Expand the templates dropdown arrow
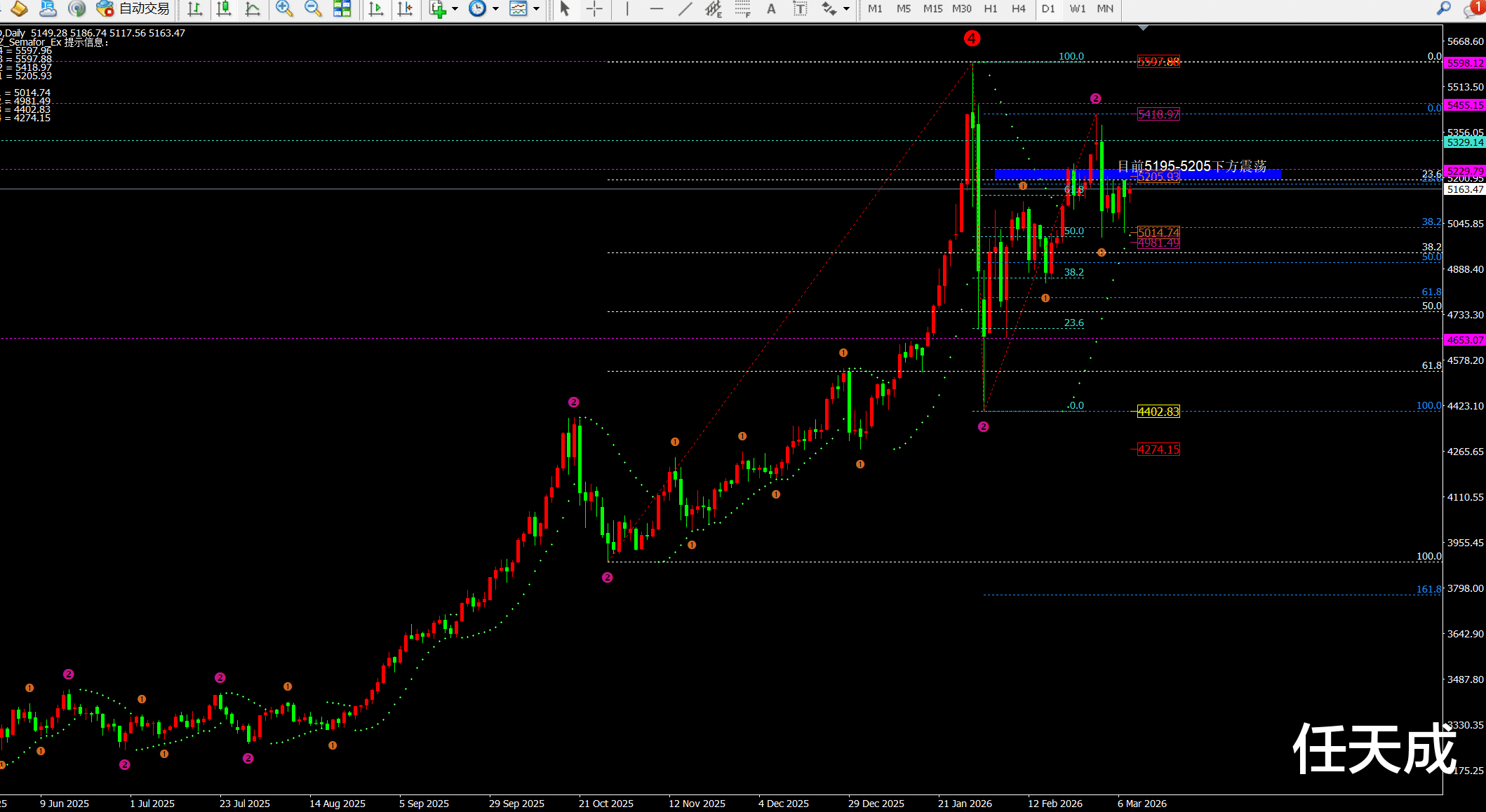The width and height of the screenshot is (1486, 812). [537, 9]
